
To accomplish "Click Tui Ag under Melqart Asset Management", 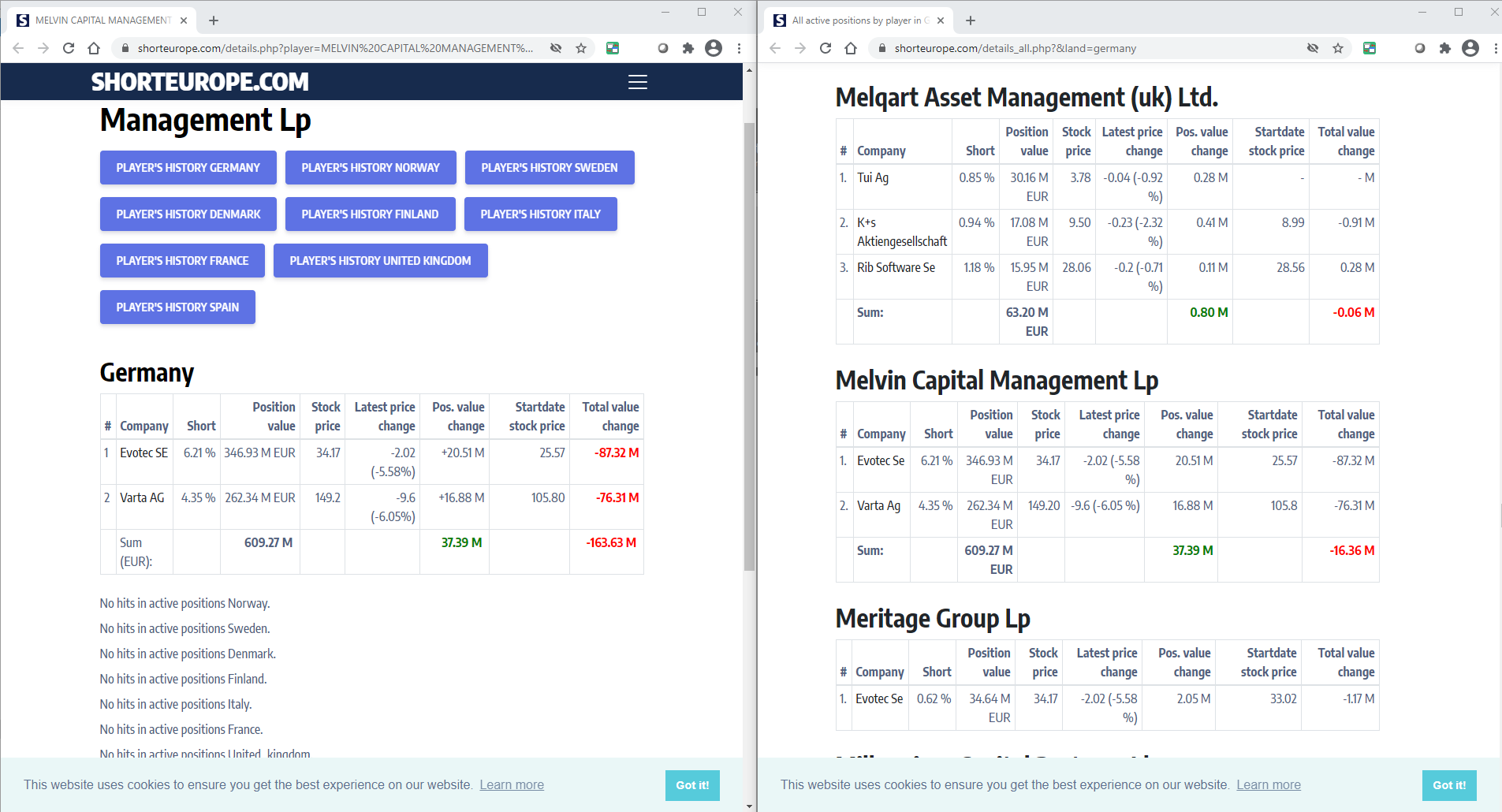I will tap(873, 177).
